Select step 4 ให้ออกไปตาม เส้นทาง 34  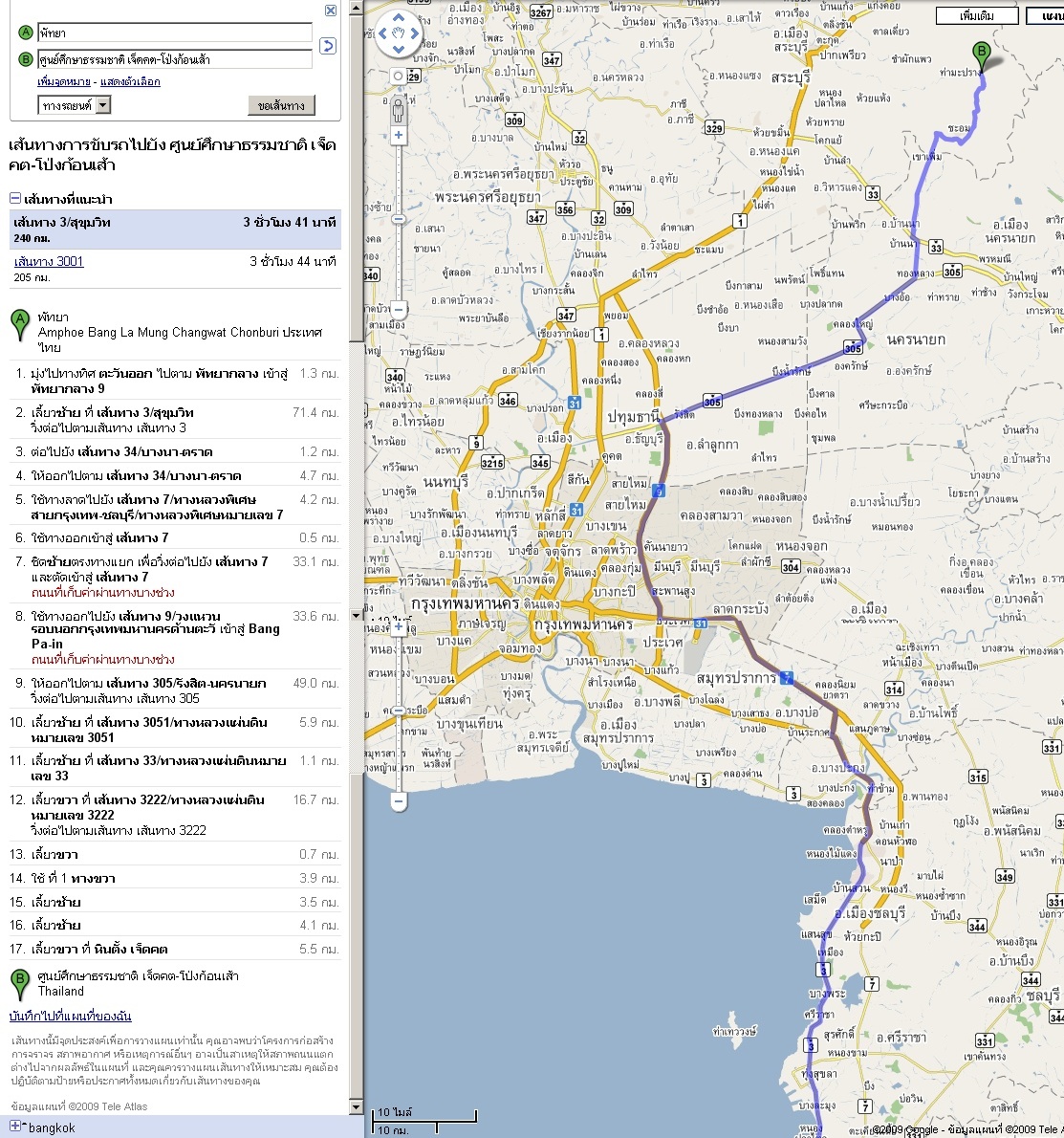click(175, 475)
